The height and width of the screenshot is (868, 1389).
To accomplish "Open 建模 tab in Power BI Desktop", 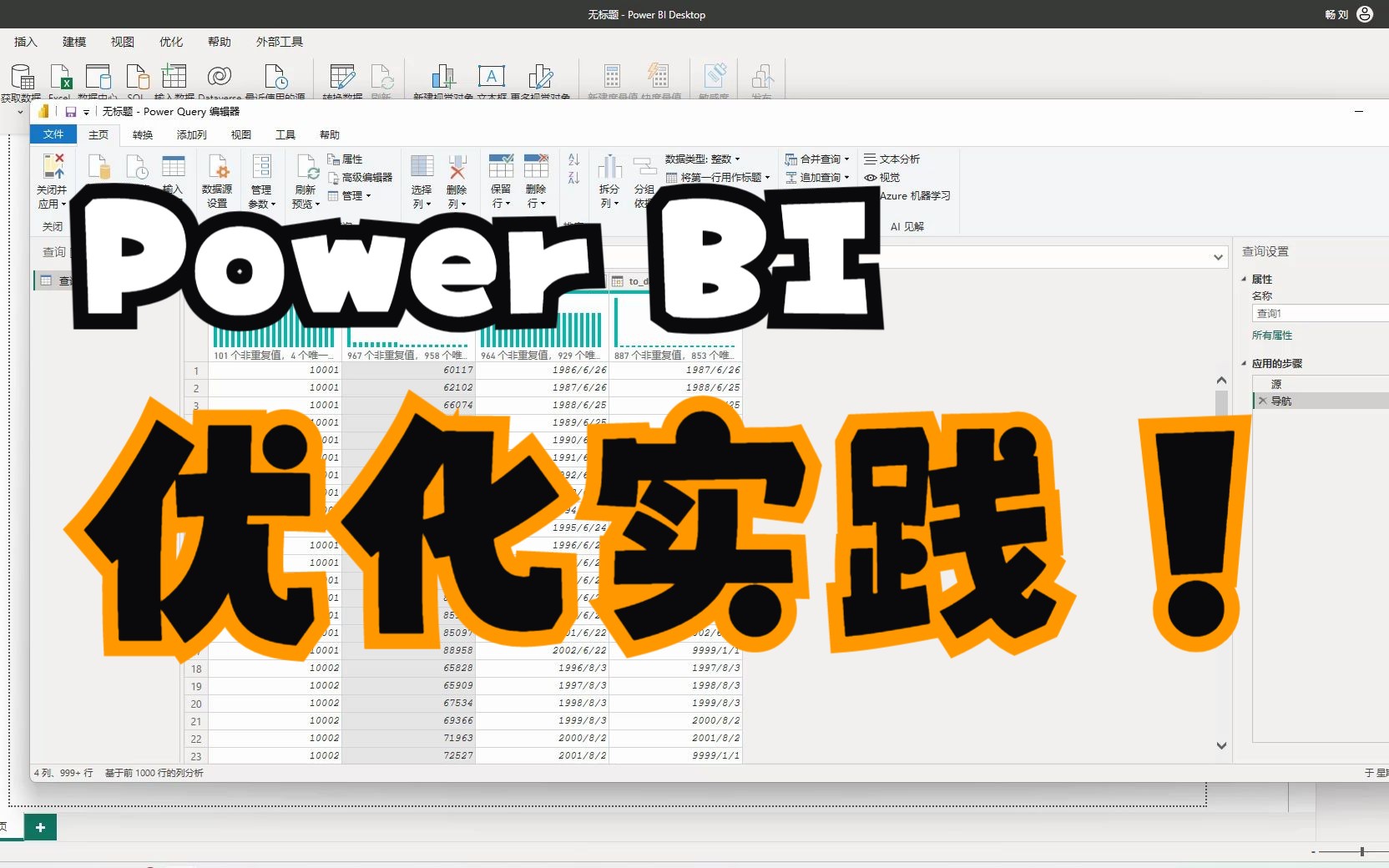I will pos(74,42).
